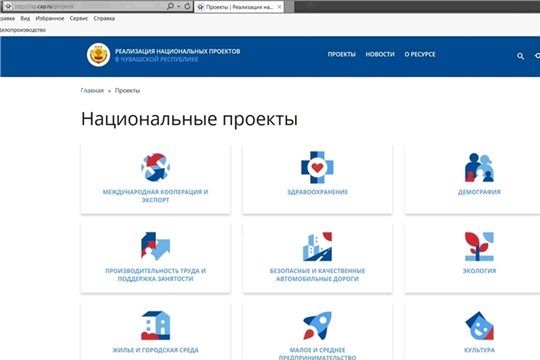
Task: Click the site favicon in the address bar
Action: pyautogui.click(x=8, y=6)
